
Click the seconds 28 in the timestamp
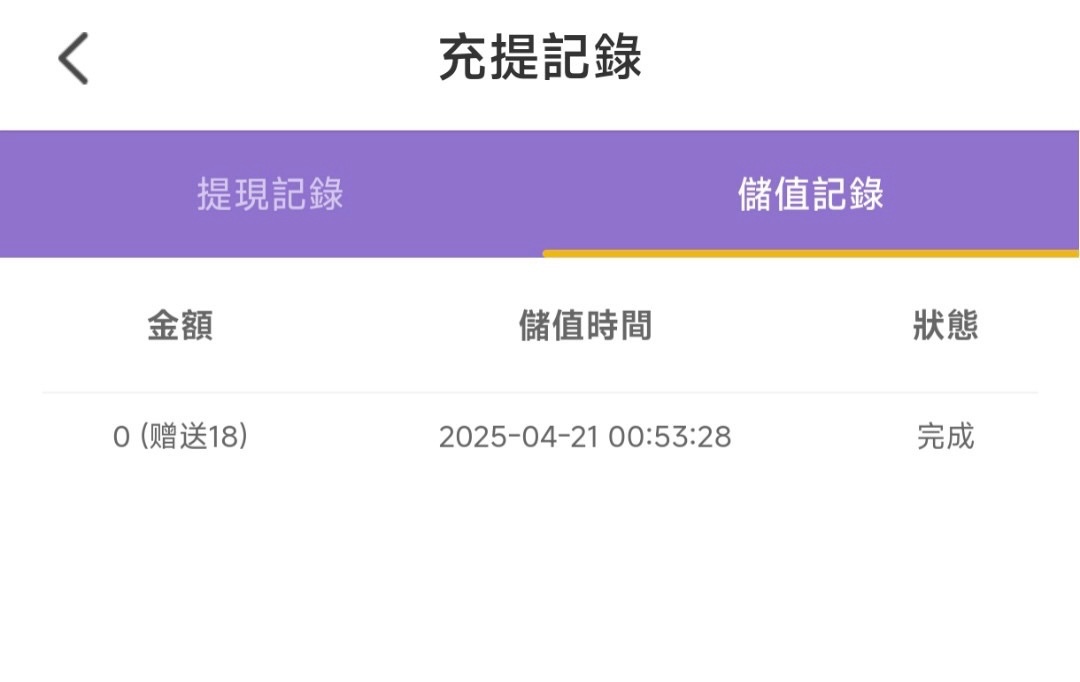[715, 438]
